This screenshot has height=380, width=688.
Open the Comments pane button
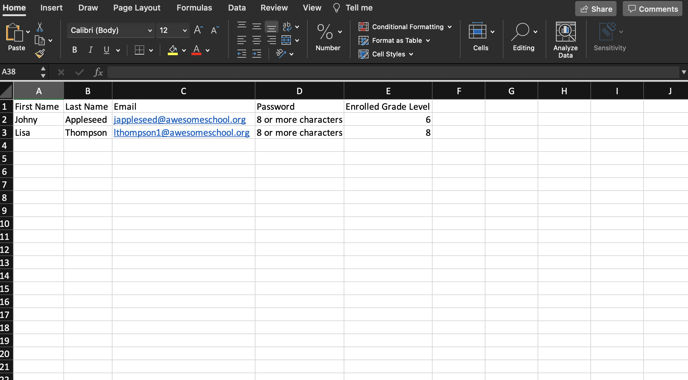(652, 9)
